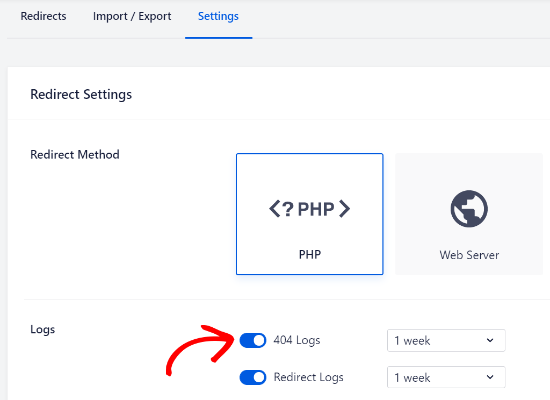This screenshot has width=550, height=400.
Task: Click the Web Server globe icon
Action: (469, 209)
